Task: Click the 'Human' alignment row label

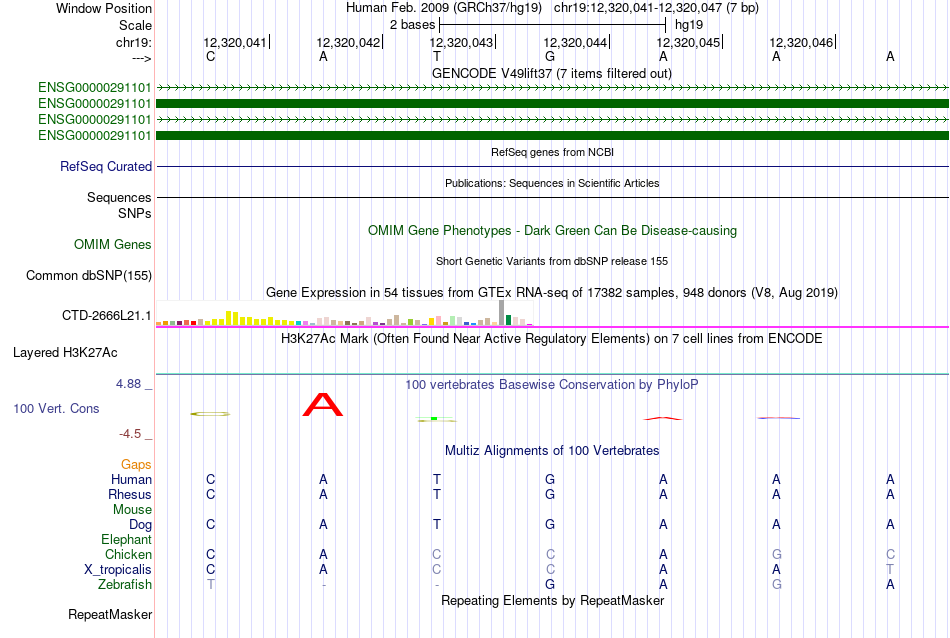Action: 131,479
